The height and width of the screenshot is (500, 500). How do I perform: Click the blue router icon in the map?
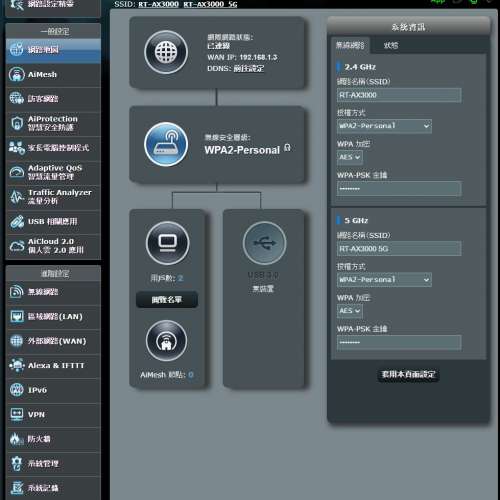tap(166, 144)
